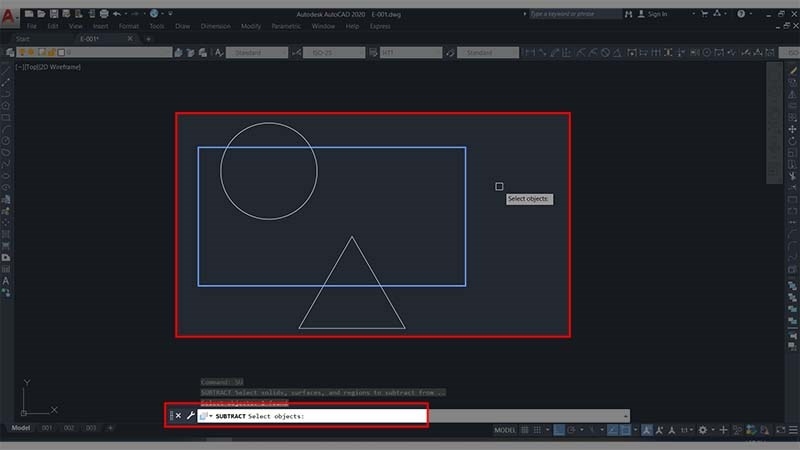Image resolution: width=800 pixels, height=450 pixels.
Task: Toggle the drawing grid display in status bar
Action: point(524,430)
